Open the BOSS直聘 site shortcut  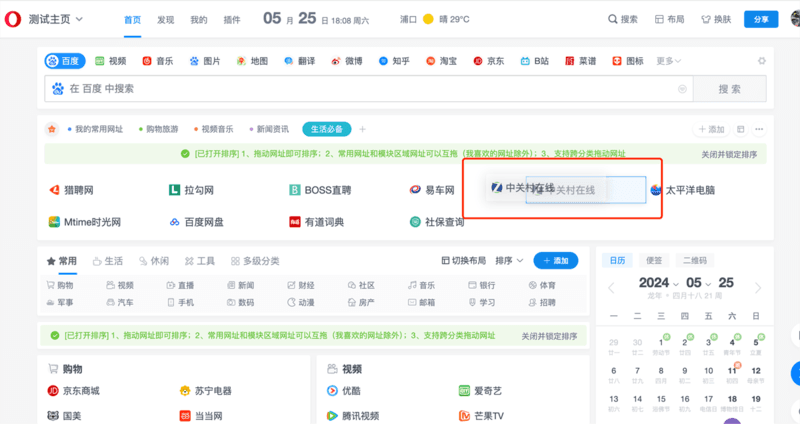(320, 190)
